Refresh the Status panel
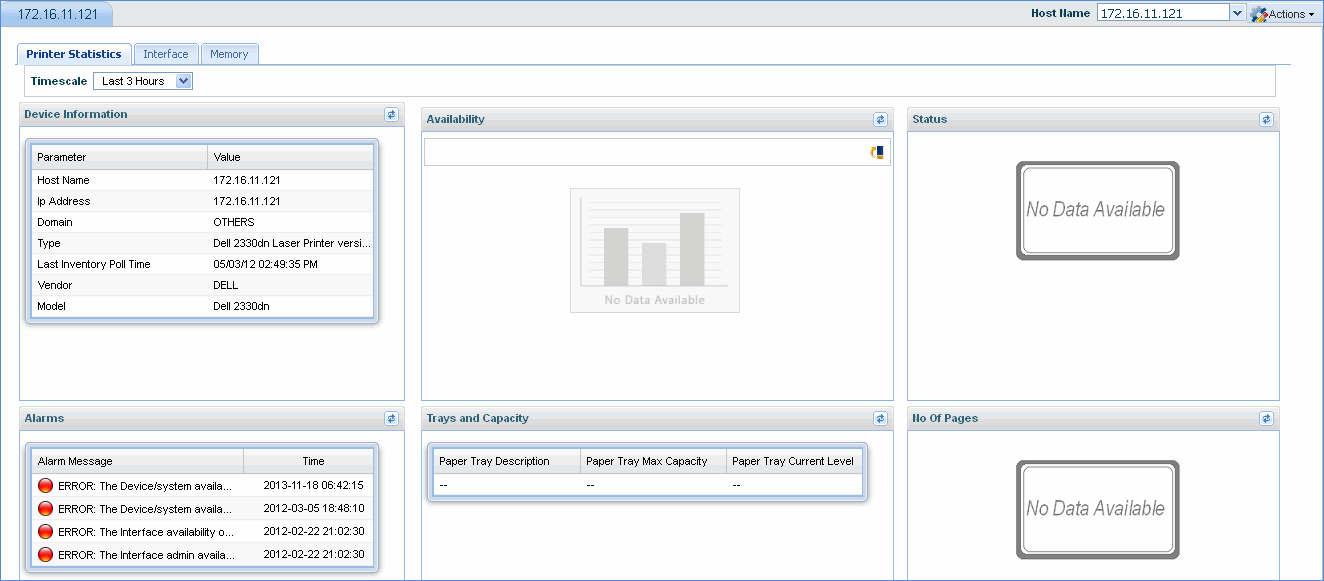 pyautogui.click(x=1266, y=120)
